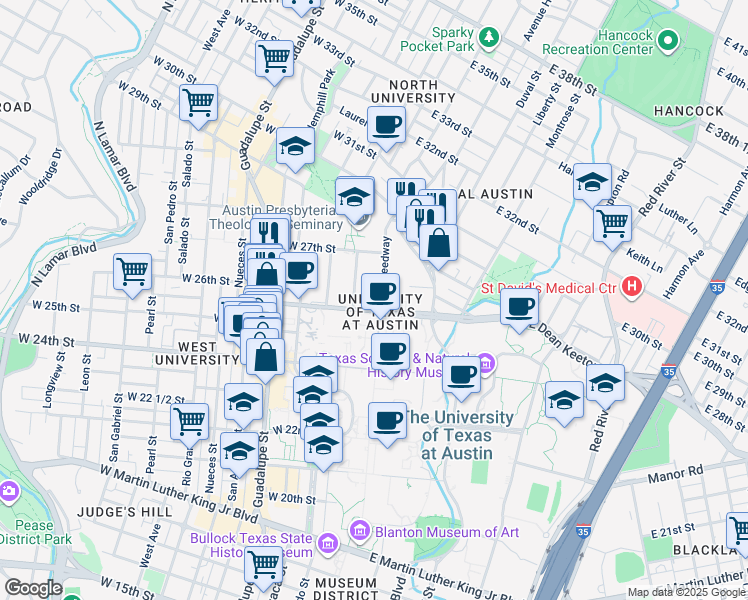Screen dimensions: 748x600
Task: Select the shopping cart marker by Keith Ln
Action: click(x=612, y=222)
